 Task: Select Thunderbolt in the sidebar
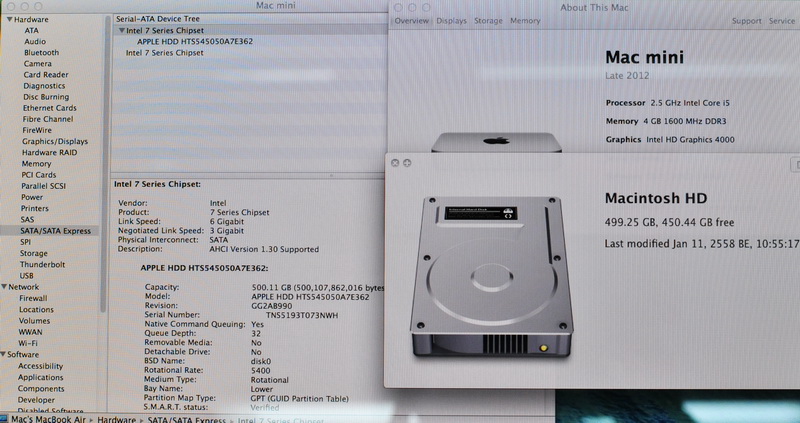(42, 265)
